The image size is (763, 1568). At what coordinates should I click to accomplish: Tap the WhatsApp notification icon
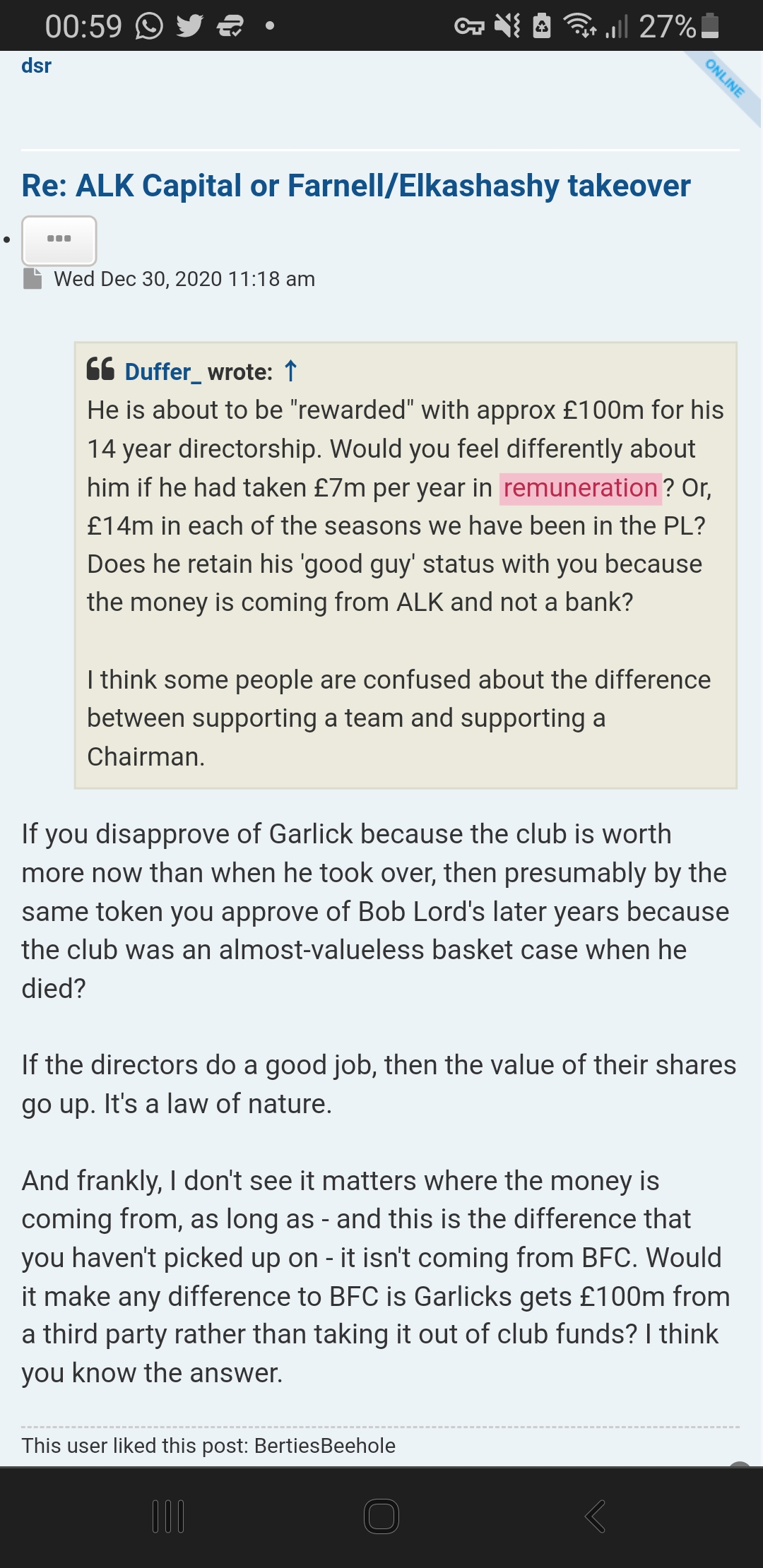(149, 27)
